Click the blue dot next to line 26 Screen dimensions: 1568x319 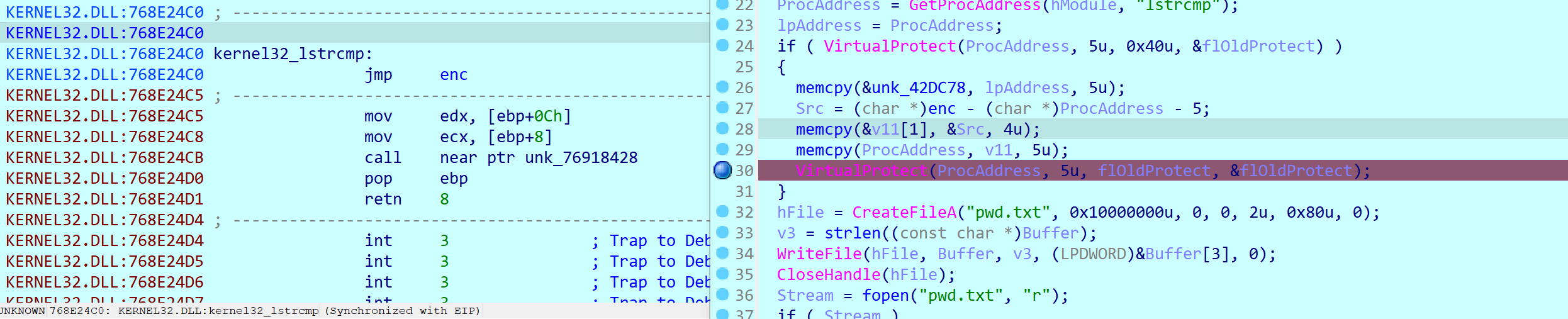click(x=723, y=87)
